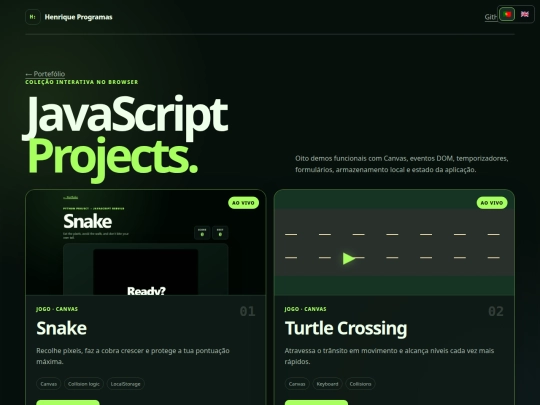This screenshot has height=405, width=540.
Task: Click the Collision logic tag
Action: (x=84, y=384)
